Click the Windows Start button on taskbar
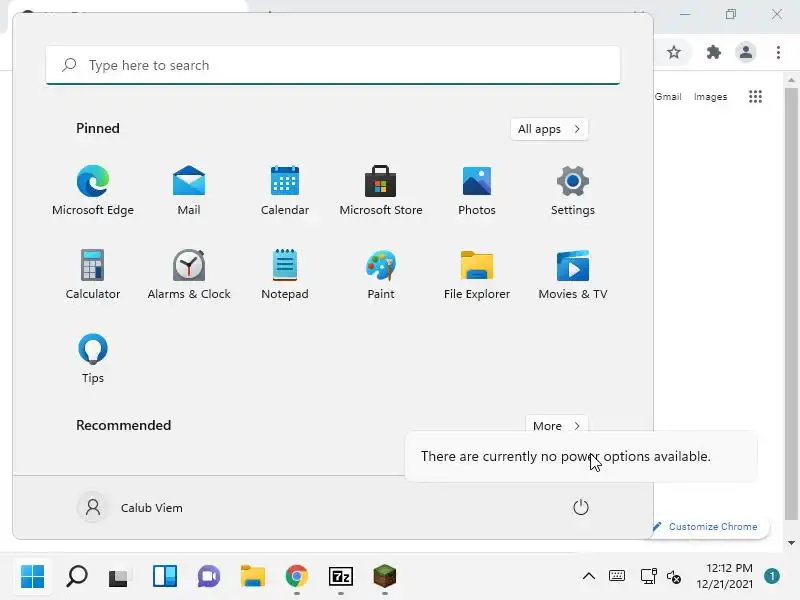The image size is (800, 600). click(33, 577)
